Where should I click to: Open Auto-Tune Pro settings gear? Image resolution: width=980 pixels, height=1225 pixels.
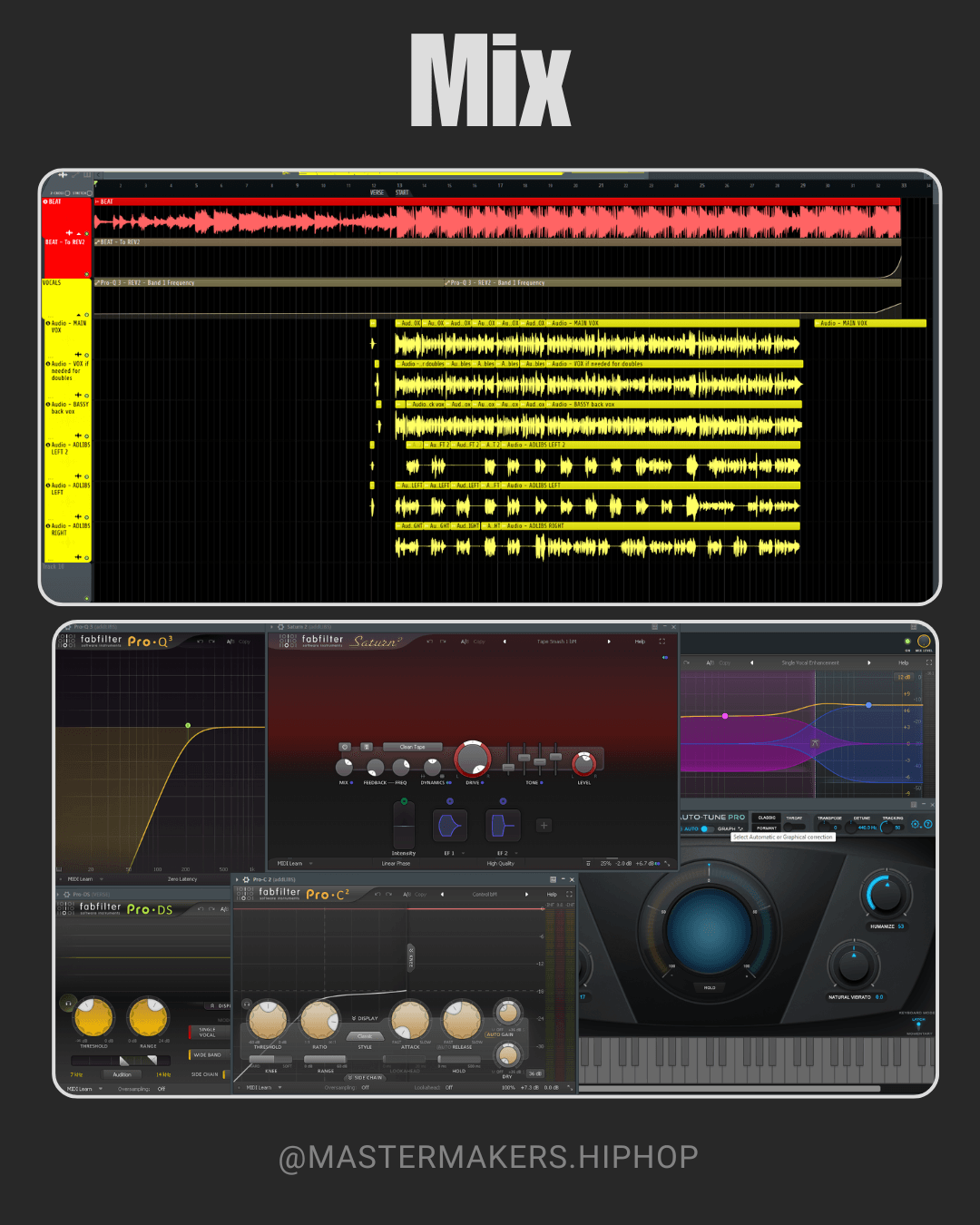tap(916, 824)
